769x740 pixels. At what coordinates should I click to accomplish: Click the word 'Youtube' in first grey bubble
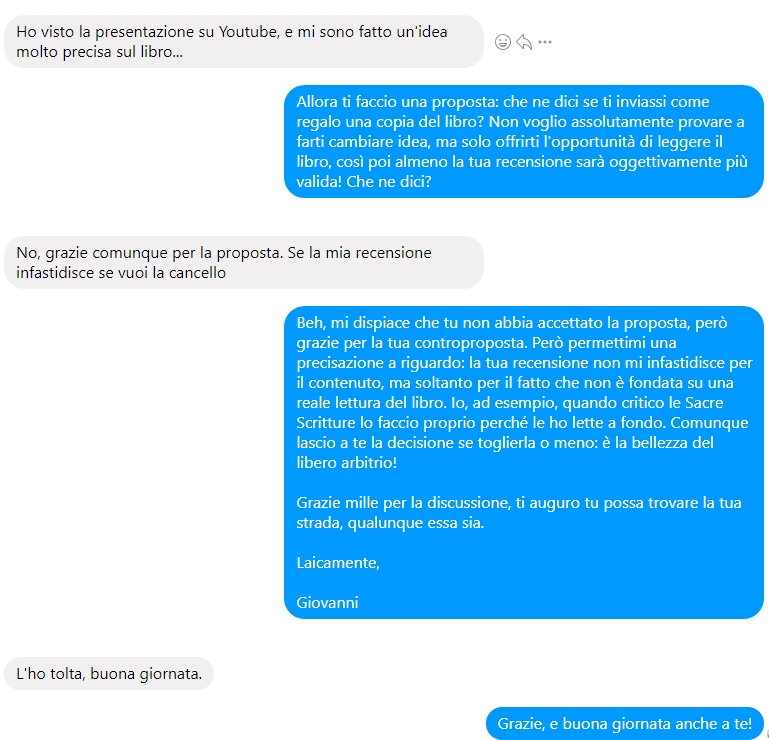click(x=248, y=32)
